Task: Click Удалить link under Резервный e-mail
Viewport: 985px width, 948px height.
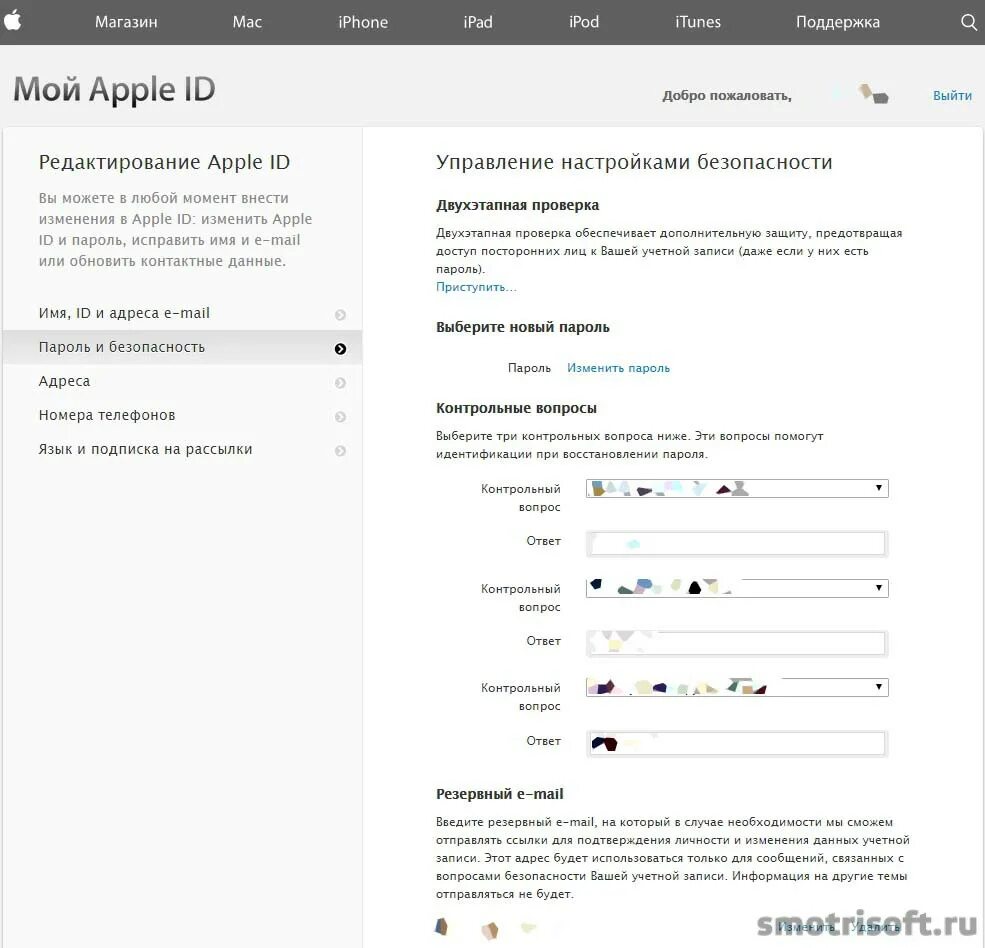Action: pos(875,927)
